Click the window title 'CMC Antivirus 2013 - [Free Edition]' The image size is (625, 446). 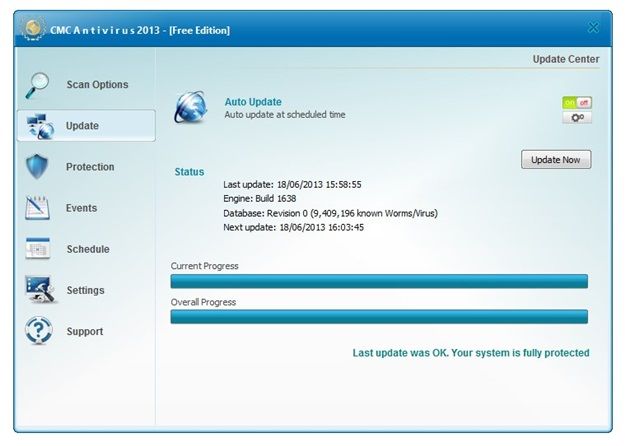(x=140, y=30)
